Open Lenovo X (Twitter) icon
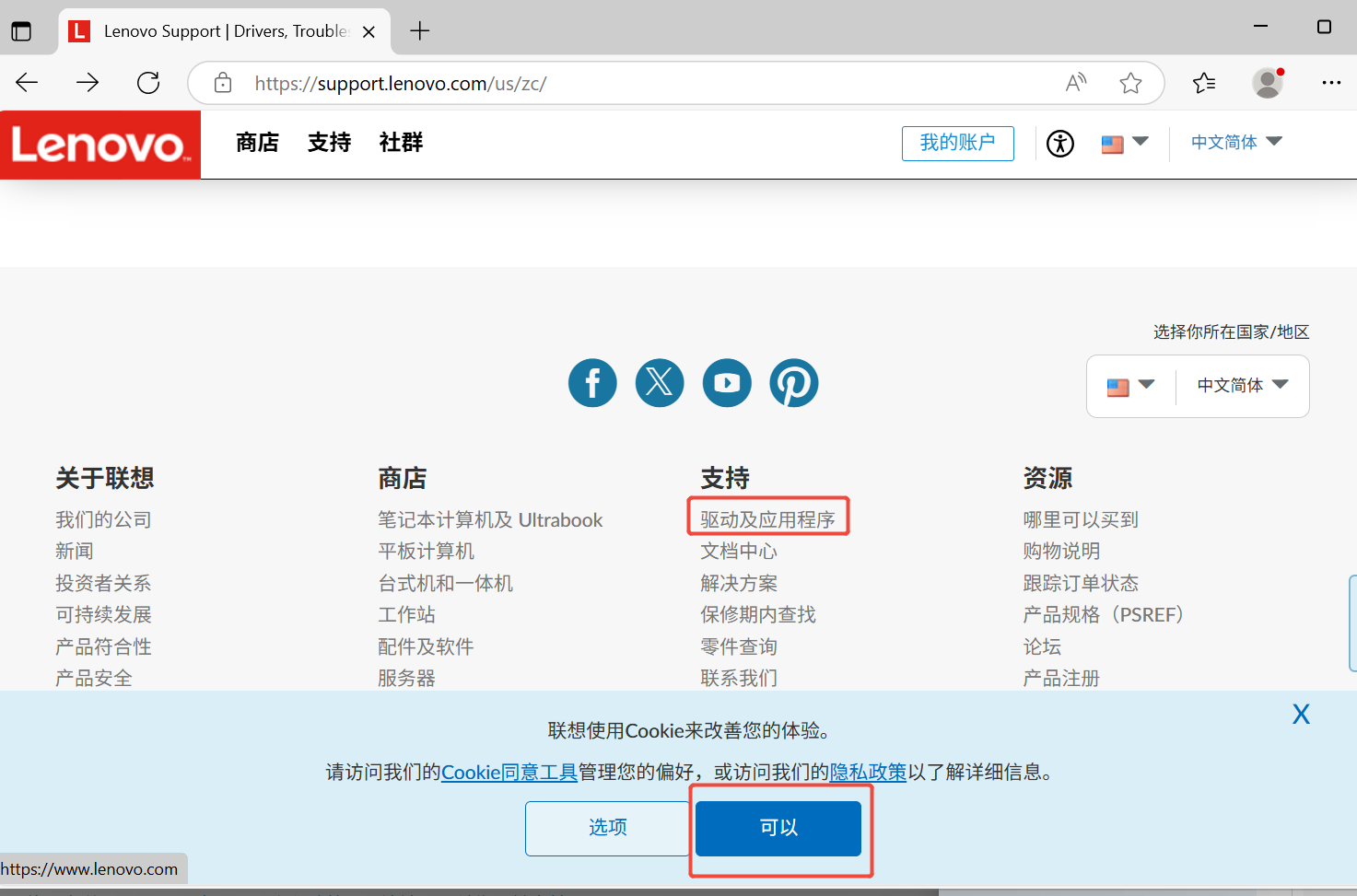 point(660,382)
